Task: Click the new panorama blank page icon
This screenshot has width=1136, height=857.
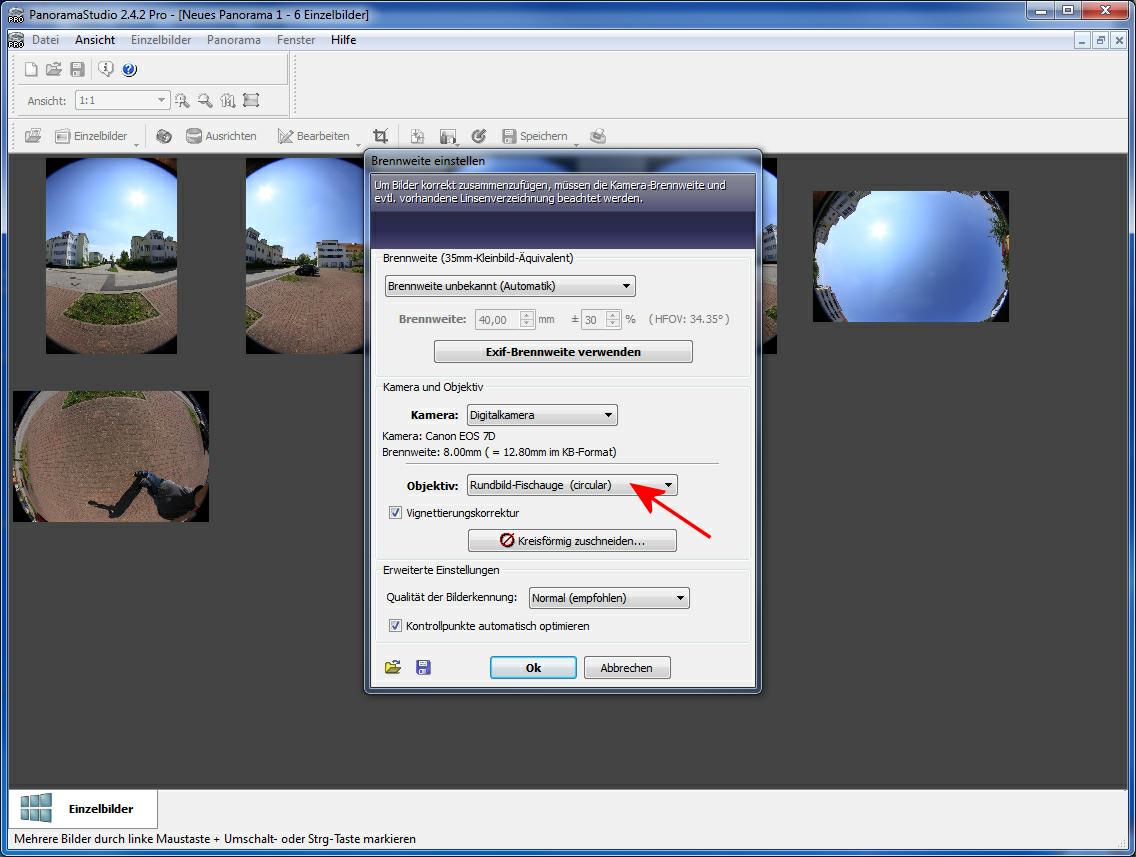Action: point(31,70)
